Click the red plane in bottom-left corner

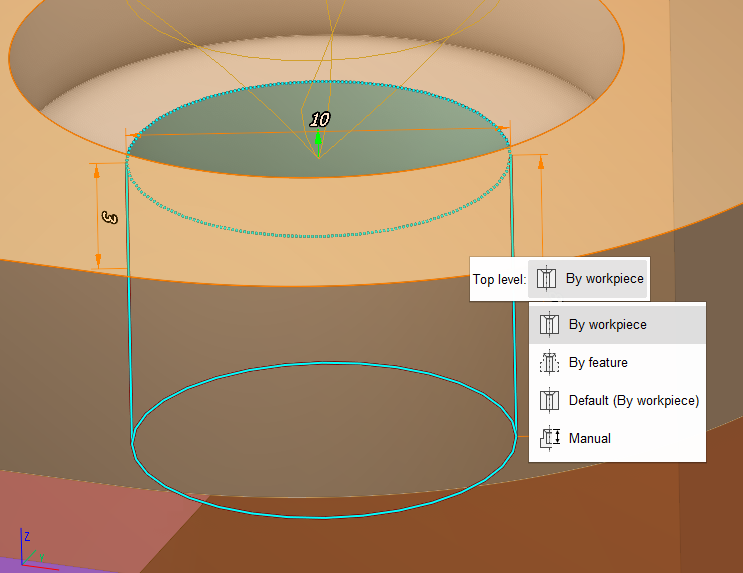point(80,510)
